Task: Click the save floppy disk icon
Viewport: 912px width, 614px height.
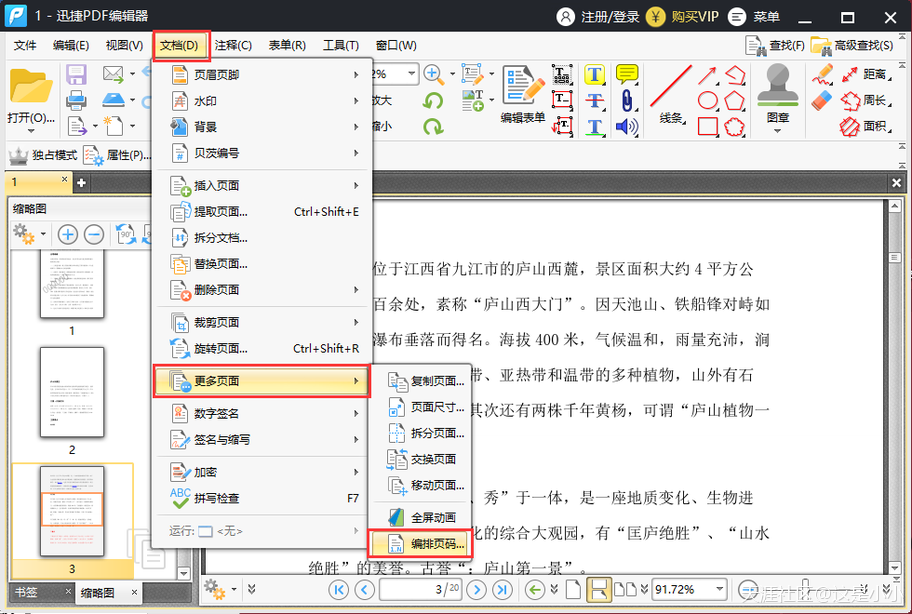Action: coord(76,74)
